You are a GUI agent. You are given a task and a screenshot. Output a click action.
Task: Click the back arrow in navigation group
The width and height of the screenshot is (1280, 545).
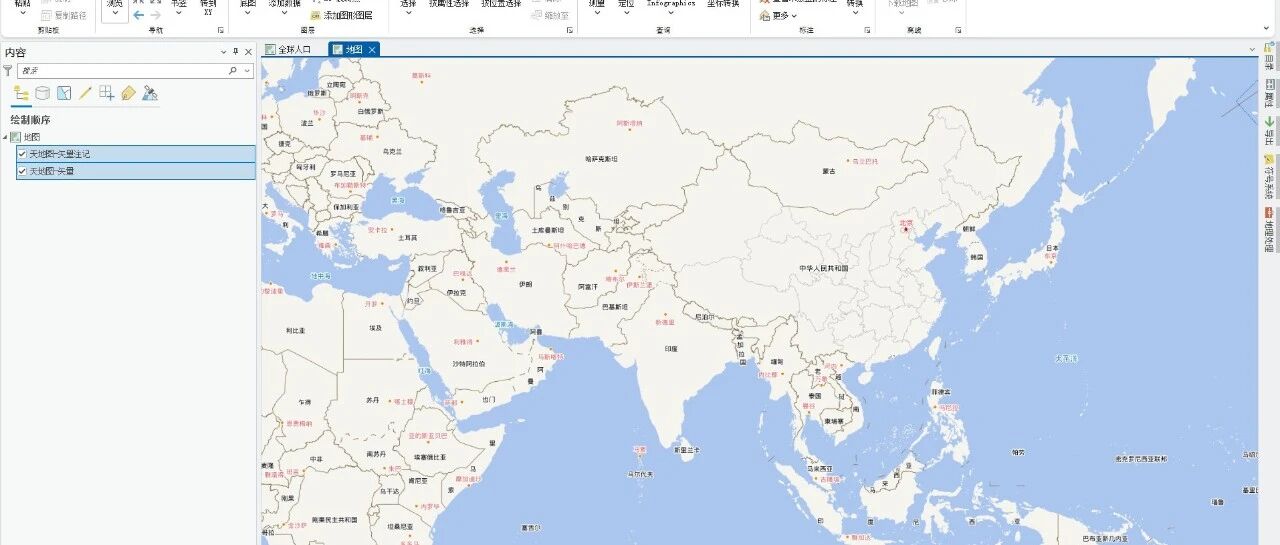tap(138, 15)
